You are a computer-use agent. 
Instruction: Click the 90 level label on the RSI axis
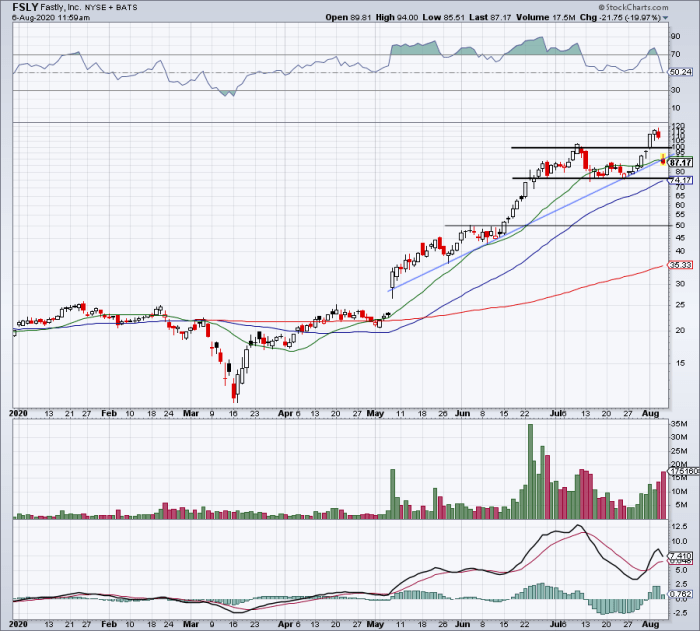click(x=676, y=37)
